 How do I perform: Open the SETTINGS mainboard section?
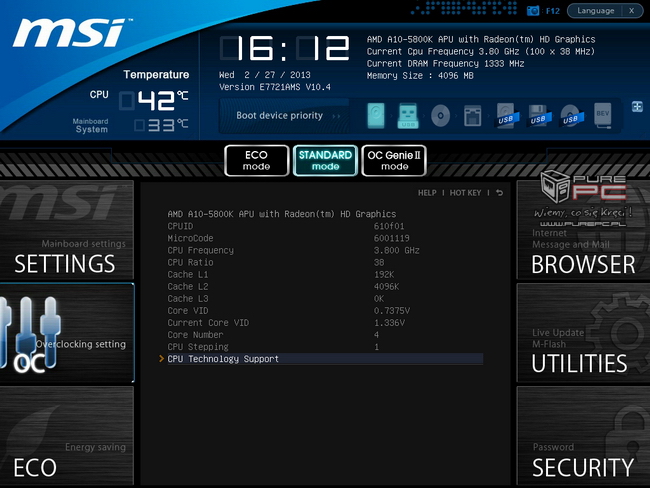[67, 229]
